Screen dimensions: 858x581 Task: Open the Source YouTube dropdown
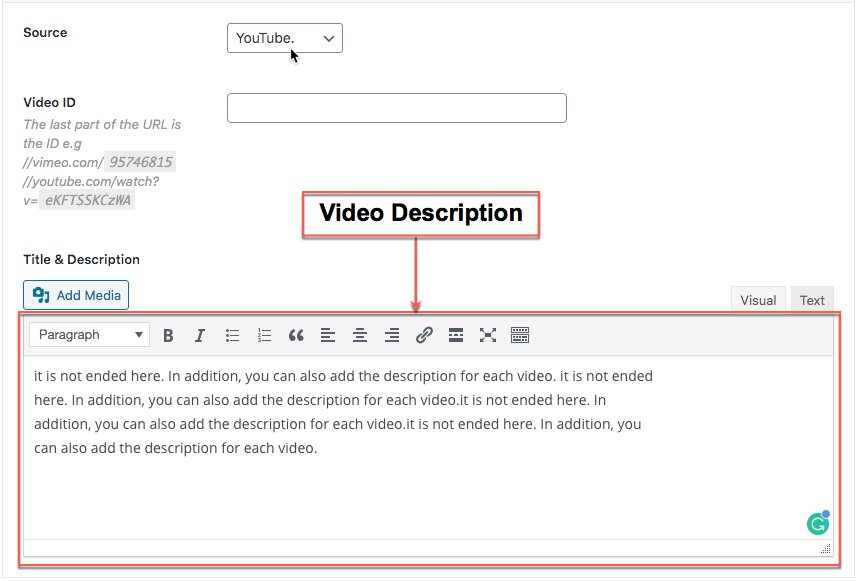[285, 38]
